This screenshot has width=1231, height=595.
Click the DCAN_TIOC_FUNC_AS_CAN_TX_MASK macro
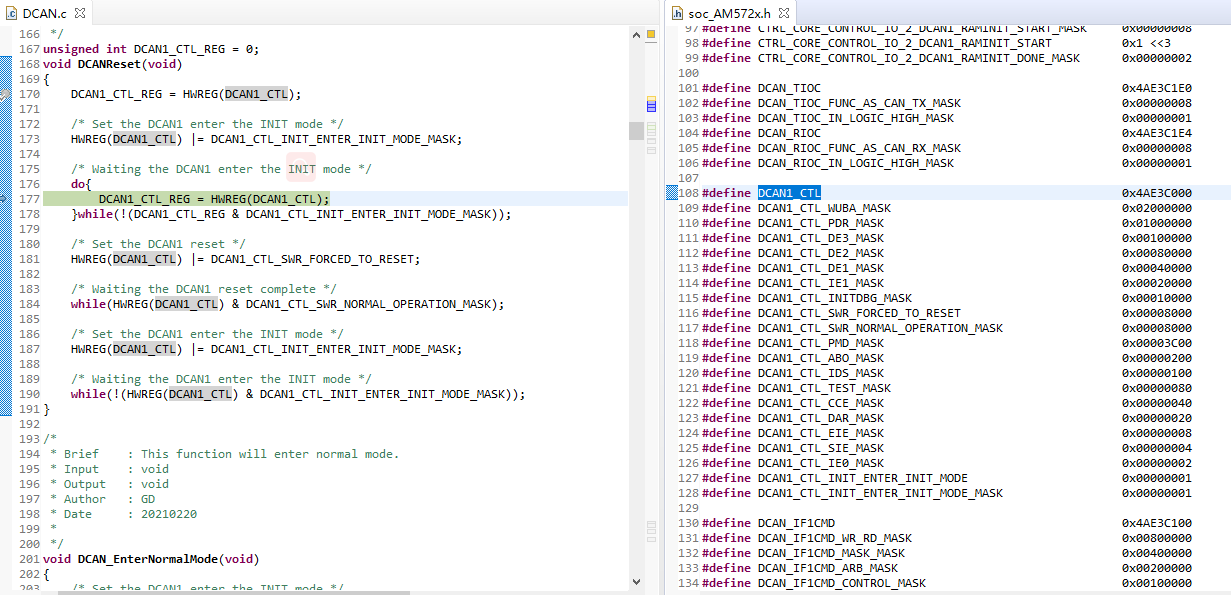point(859,102)
